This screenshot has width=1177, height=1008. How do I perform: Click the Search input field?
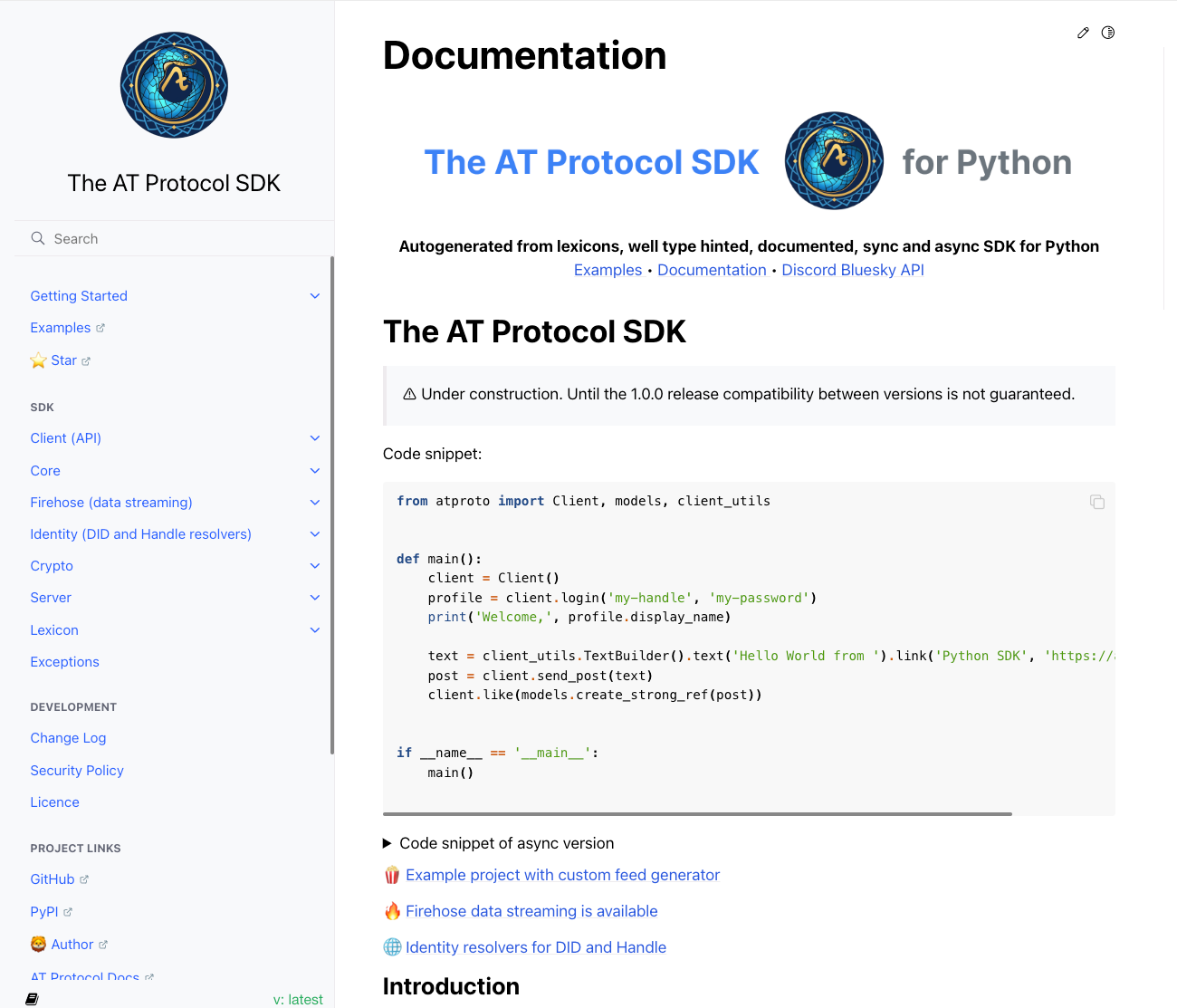(x=174, y=238)
